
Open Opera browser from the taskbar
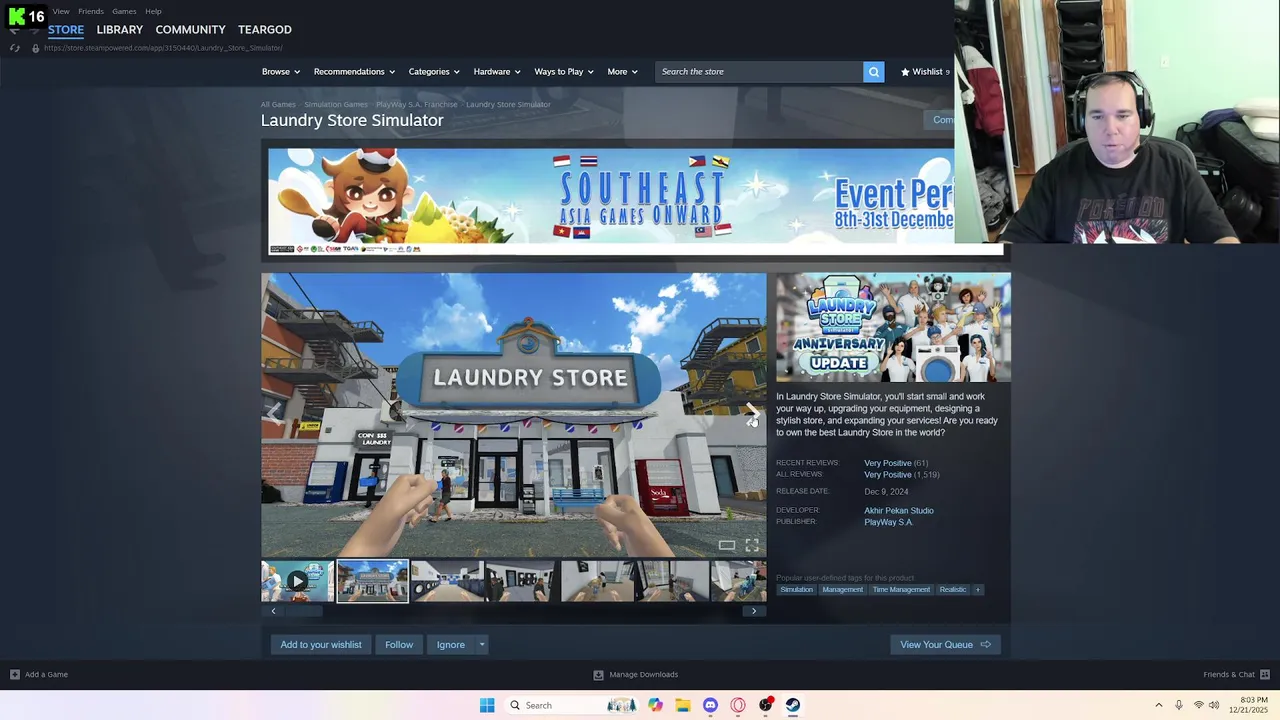[738, 705]
